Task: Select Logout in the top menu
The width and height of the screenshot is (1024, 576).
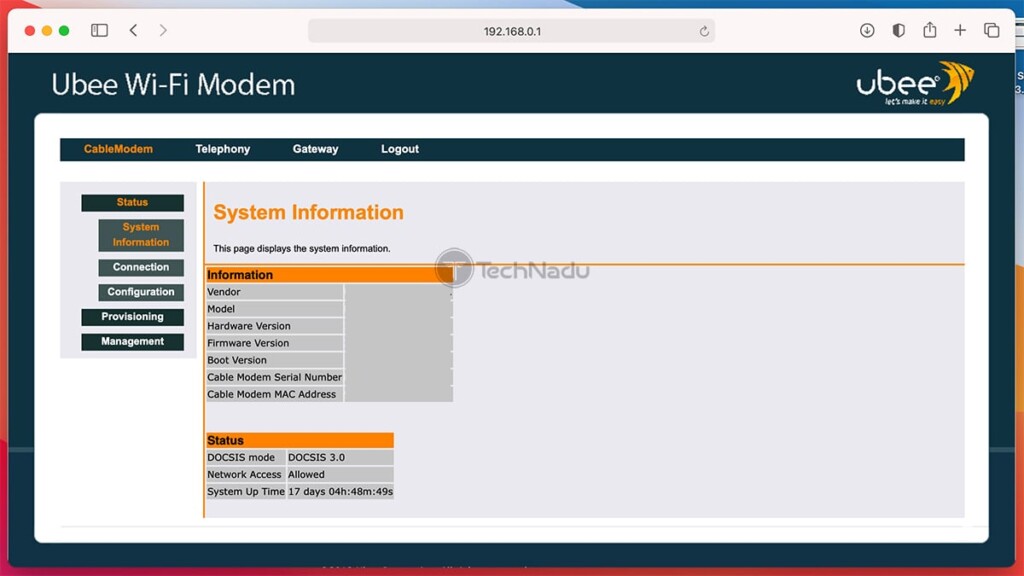Action: (400, 149)
